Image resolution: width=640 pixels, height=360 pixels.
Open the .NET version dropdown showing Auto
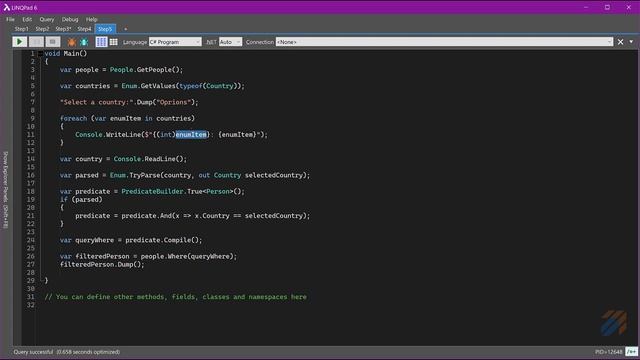click(230, 42)
